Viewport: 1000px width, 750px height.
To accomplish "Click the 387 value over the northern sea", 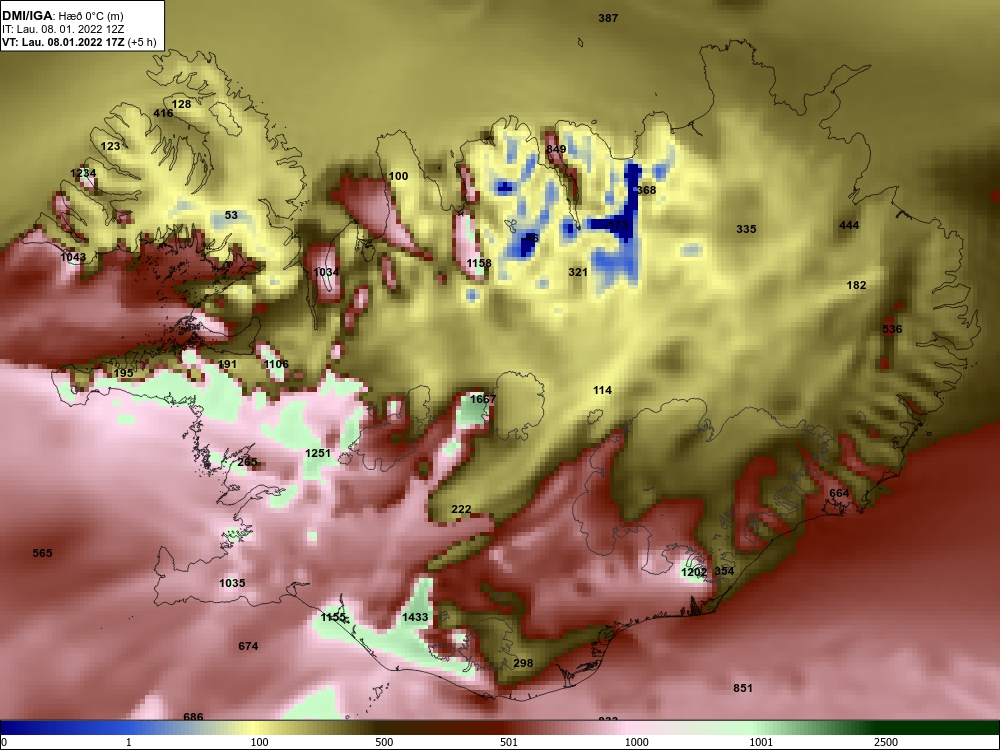I will [x=608, y=18].
